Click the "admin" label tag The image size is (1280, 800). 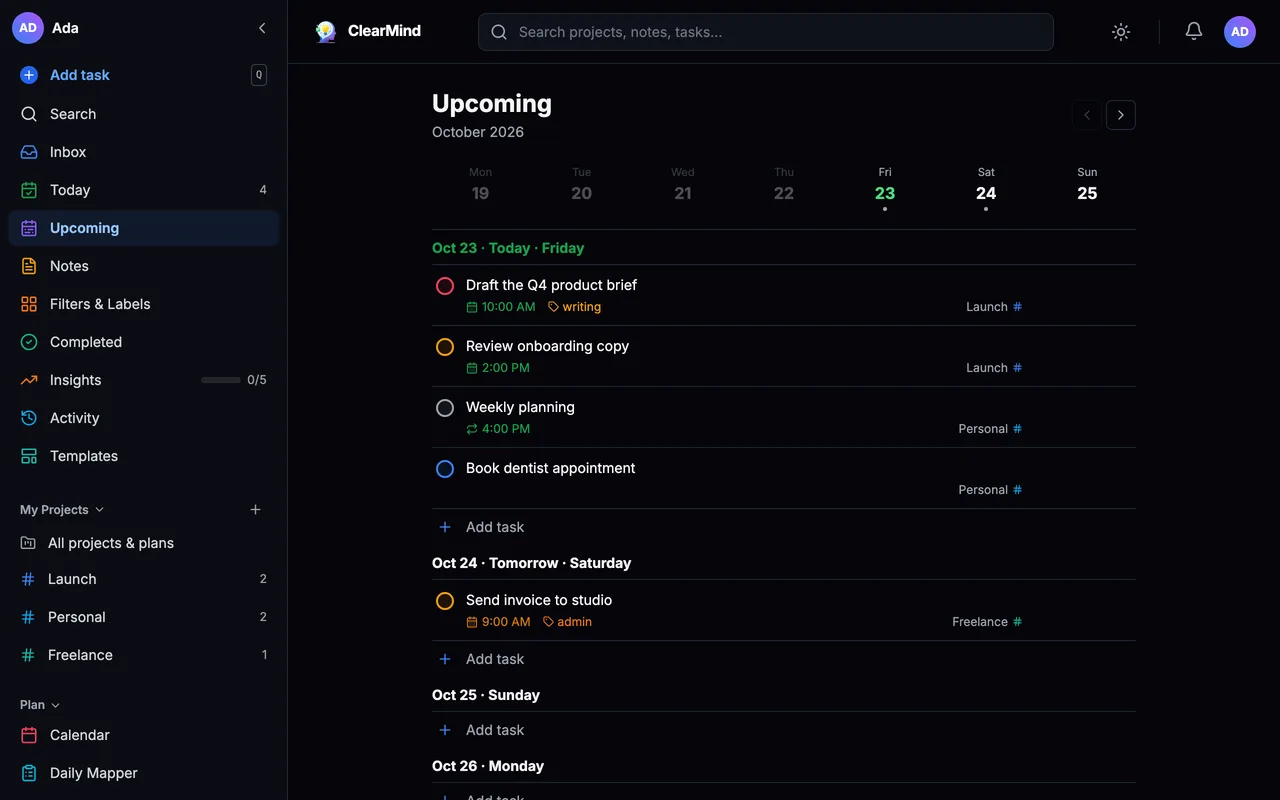tap(567, 622)
